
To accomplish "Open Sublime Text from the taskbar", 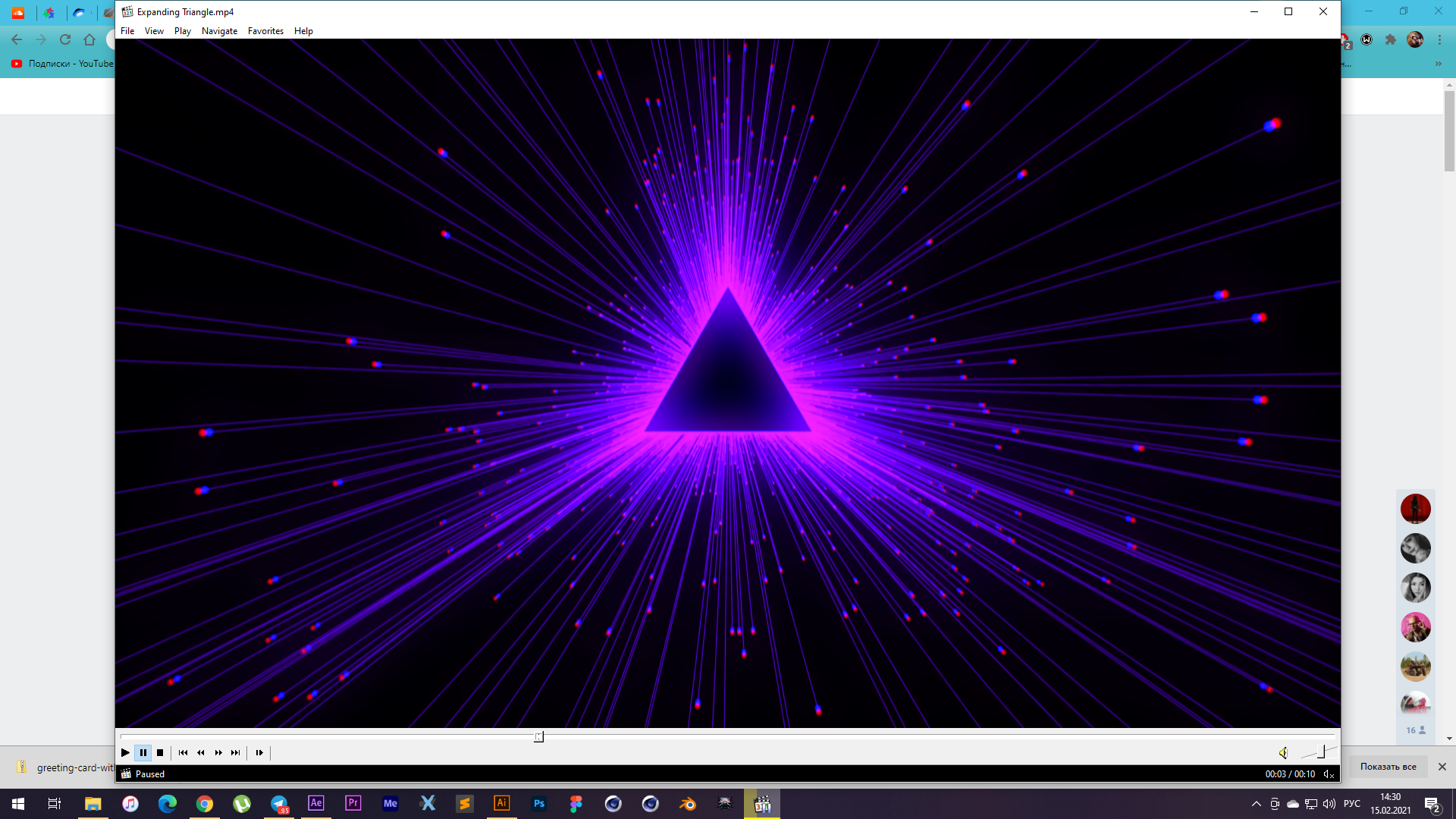I will [465, 804].
